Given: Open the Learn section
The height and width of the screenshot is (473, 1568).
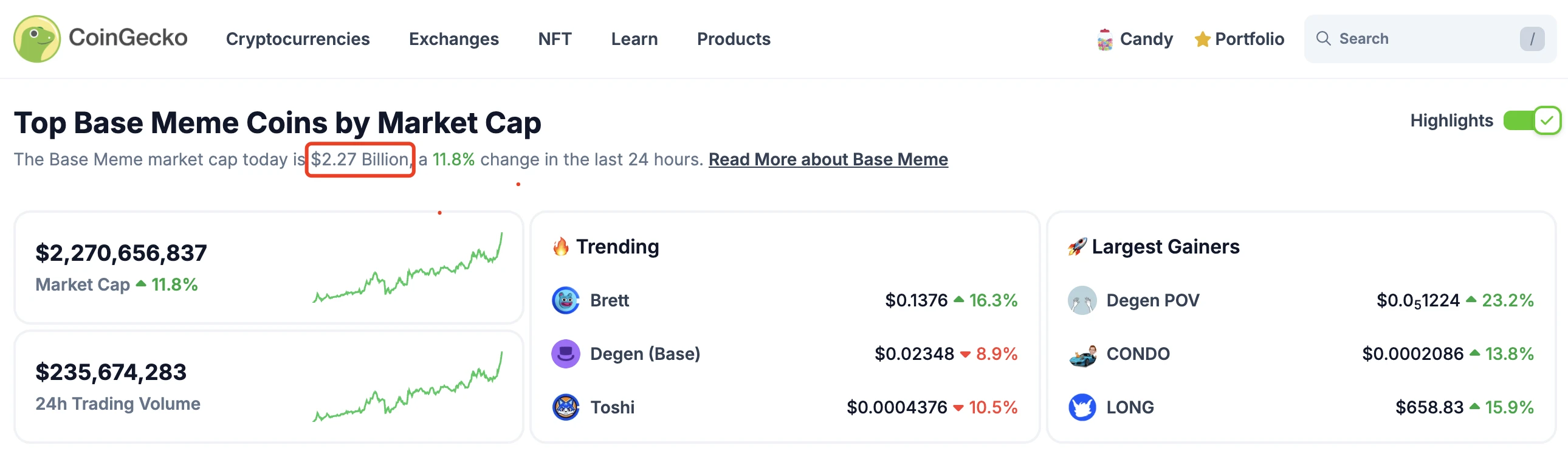Looking at the screenshot, I should (634, 39).
